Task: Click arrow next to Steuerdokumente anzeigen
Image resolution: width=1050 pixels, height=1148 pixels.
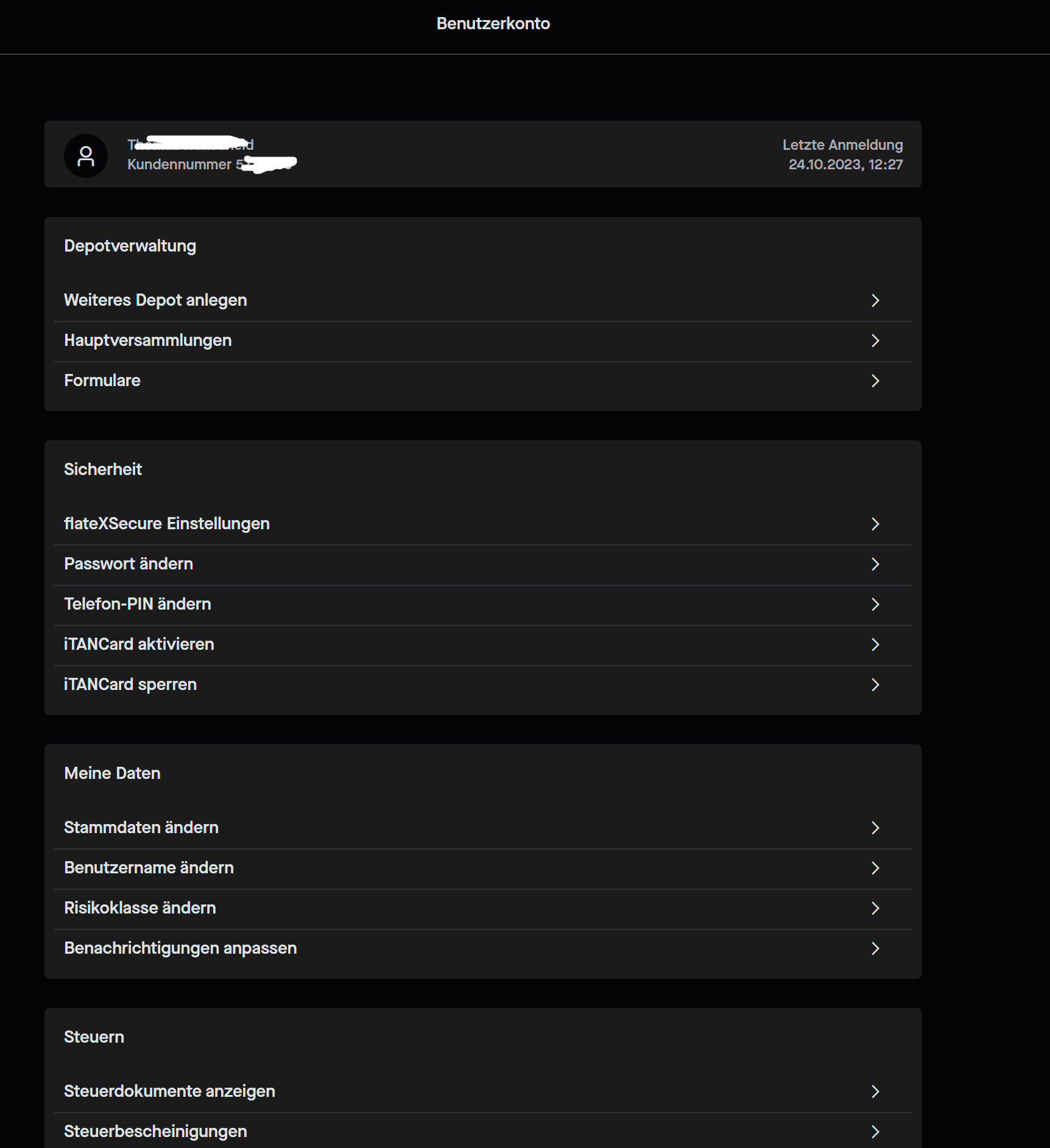Action: (875, 1091)
